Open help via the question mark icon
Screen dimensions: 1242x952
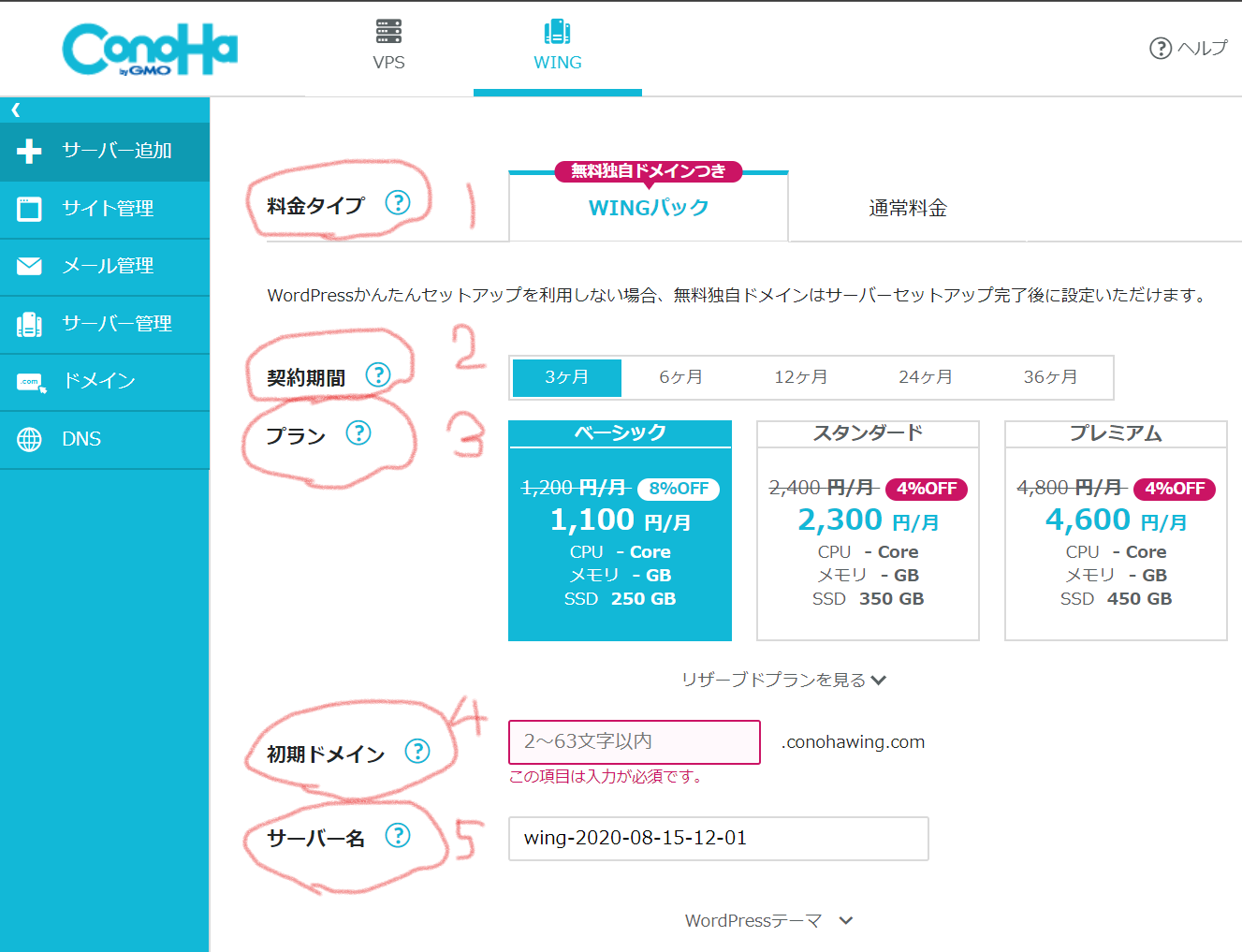[x=1161, y=48]
